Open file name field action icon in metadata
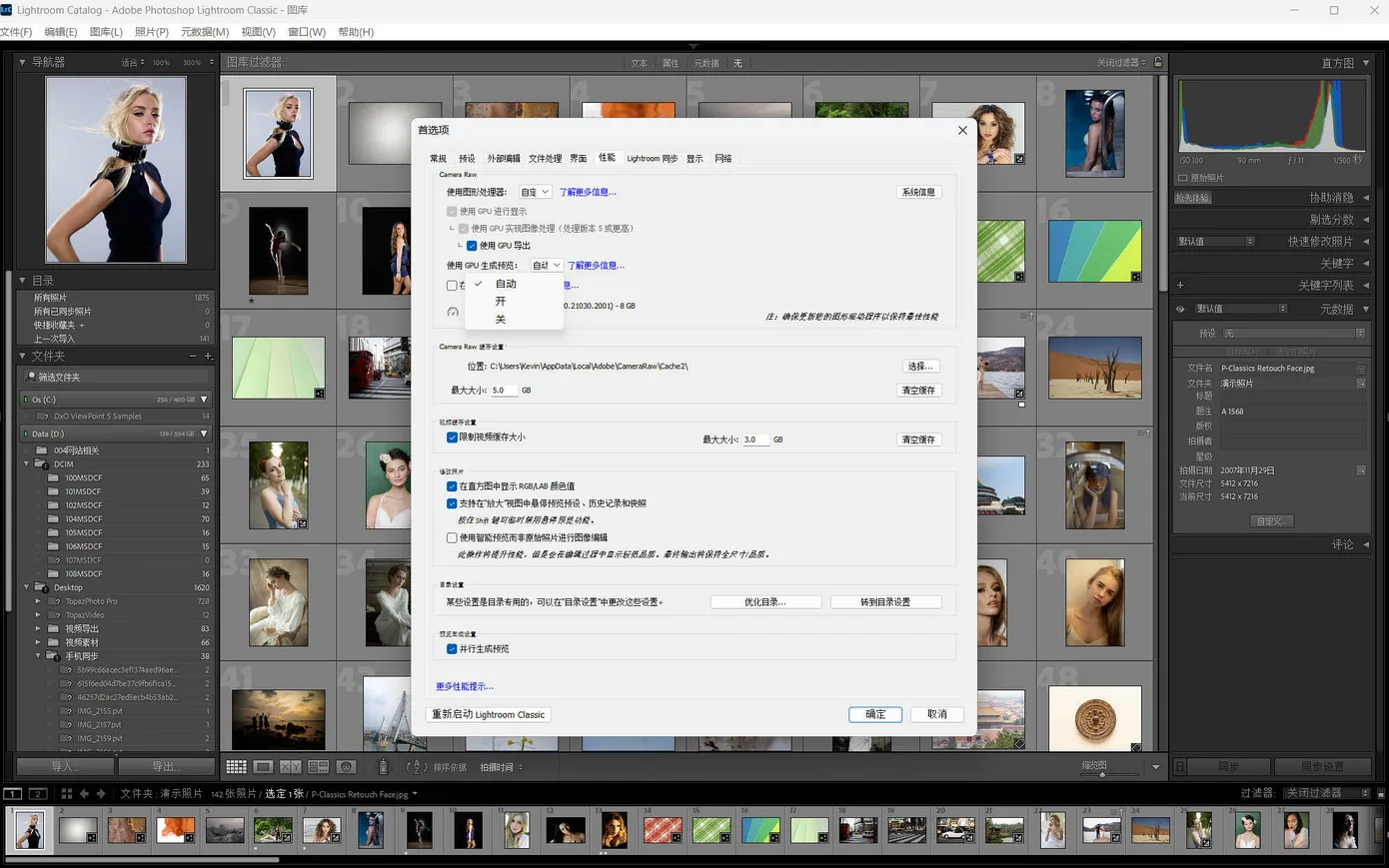The image size is (1389, 868). 1361,369
